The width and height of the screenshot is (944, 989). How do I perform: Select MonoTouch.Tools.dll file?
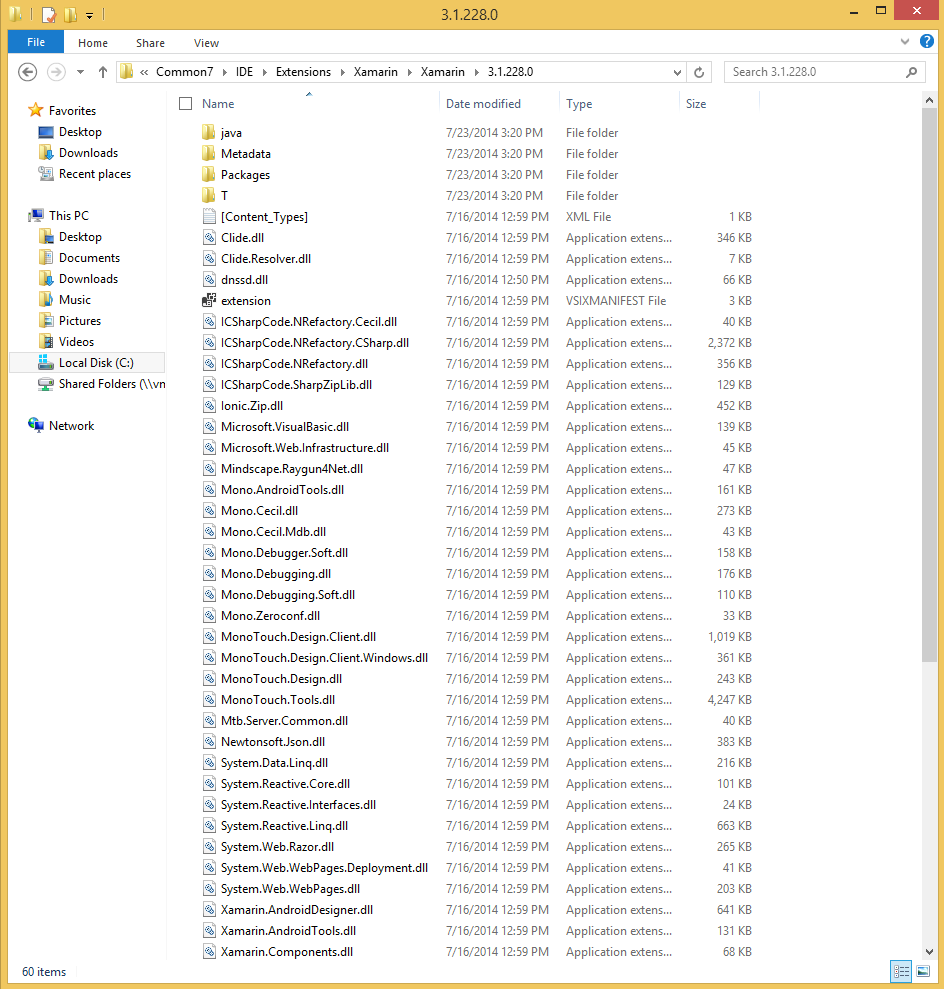click(x=277, y=699)
